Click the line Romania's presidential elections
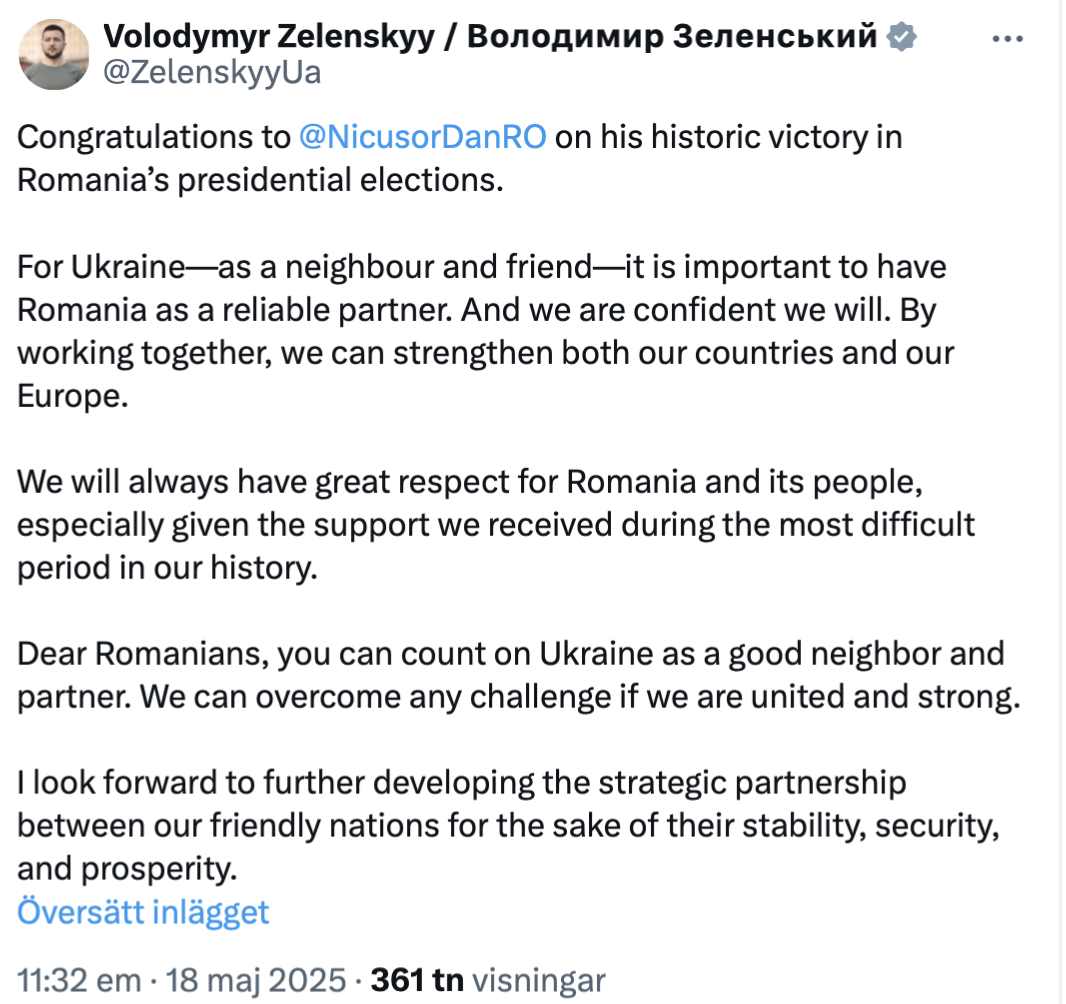Image resolution: width=1066 pixels, height=1004 pixels. [260, 180]
